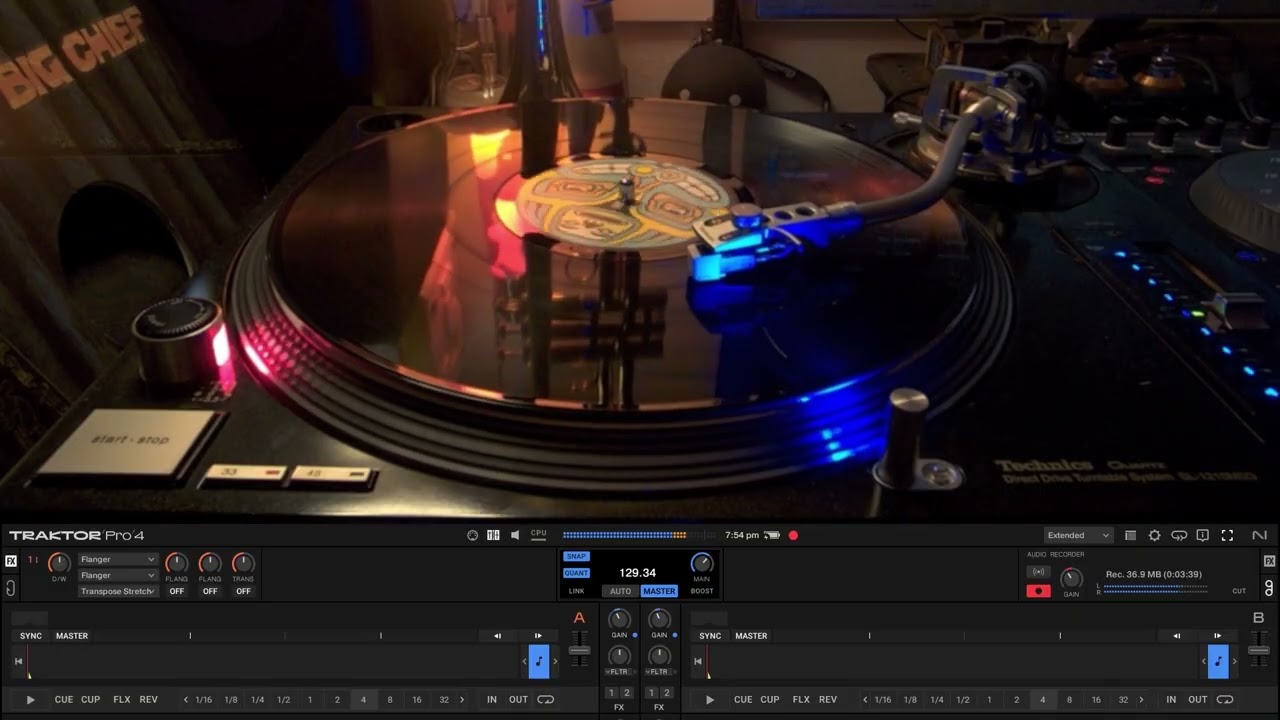Click Deck A CUP button
The width and height of the screenshot is (1280, 720).
tap(90, 700)
